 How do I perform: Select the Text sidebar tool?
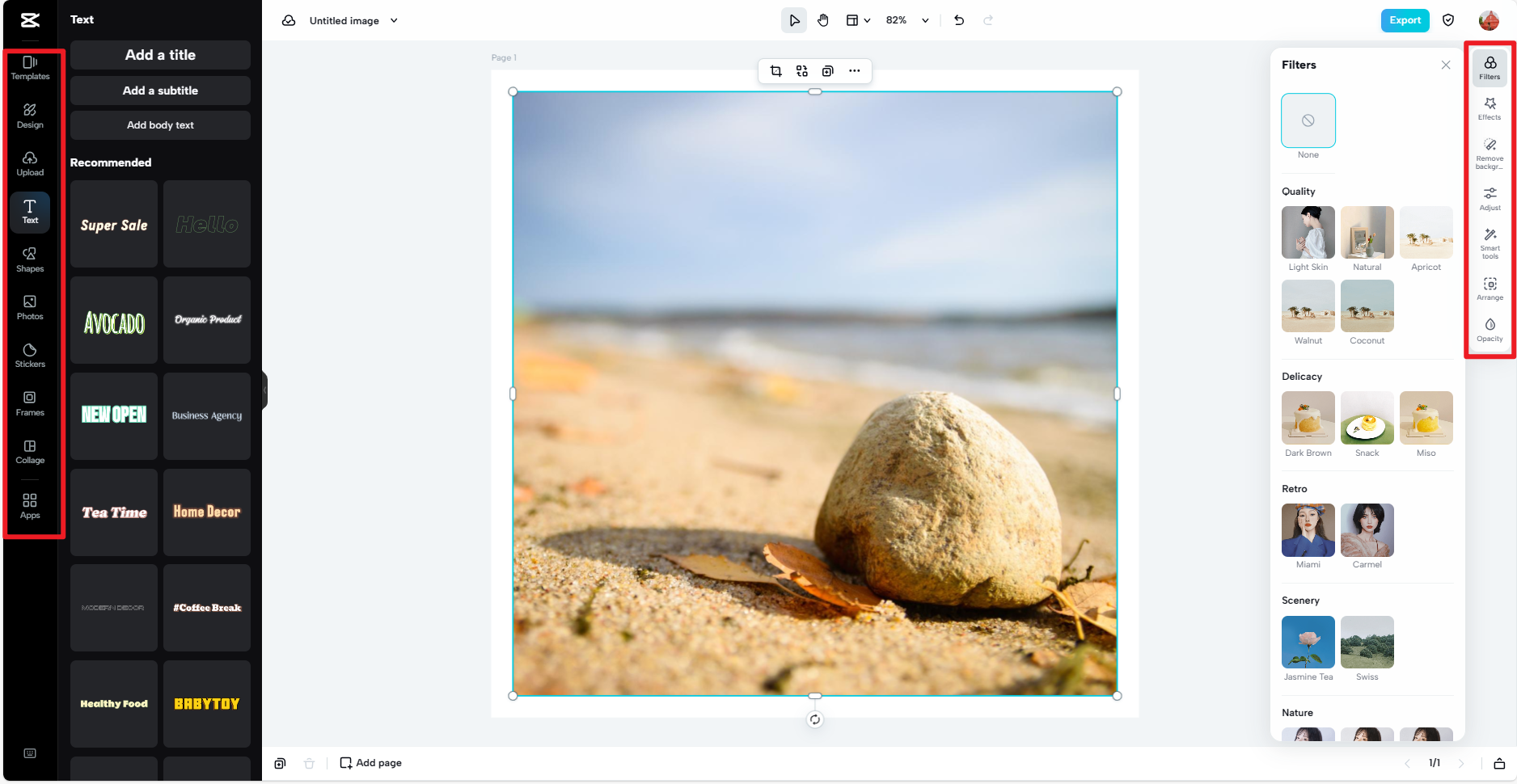point(30,212)
